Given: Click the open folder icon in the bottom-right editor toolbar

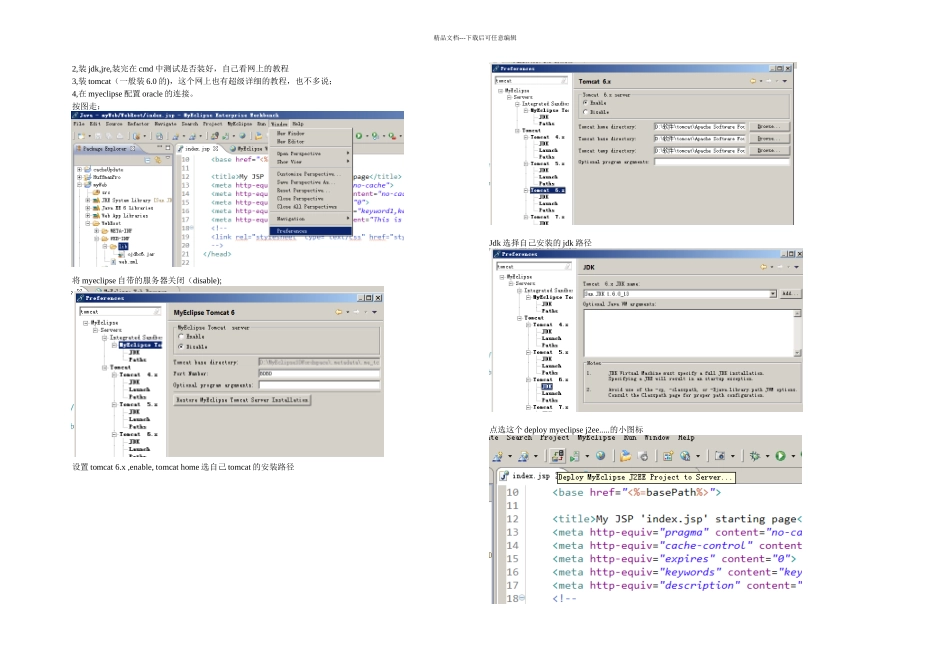Looking at the screenshot, I should point(626,456).
